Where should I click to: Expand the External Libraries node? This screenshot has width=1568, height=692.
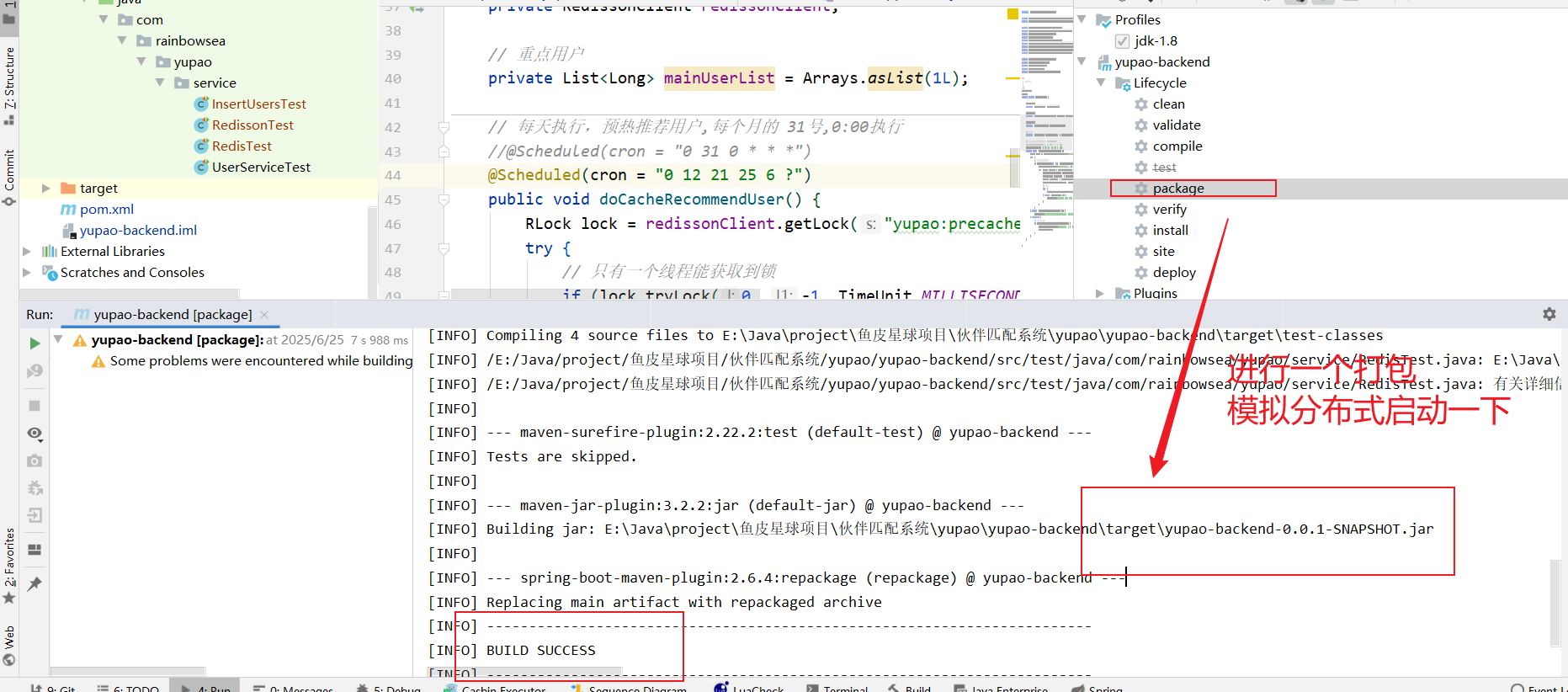[27, 252]
